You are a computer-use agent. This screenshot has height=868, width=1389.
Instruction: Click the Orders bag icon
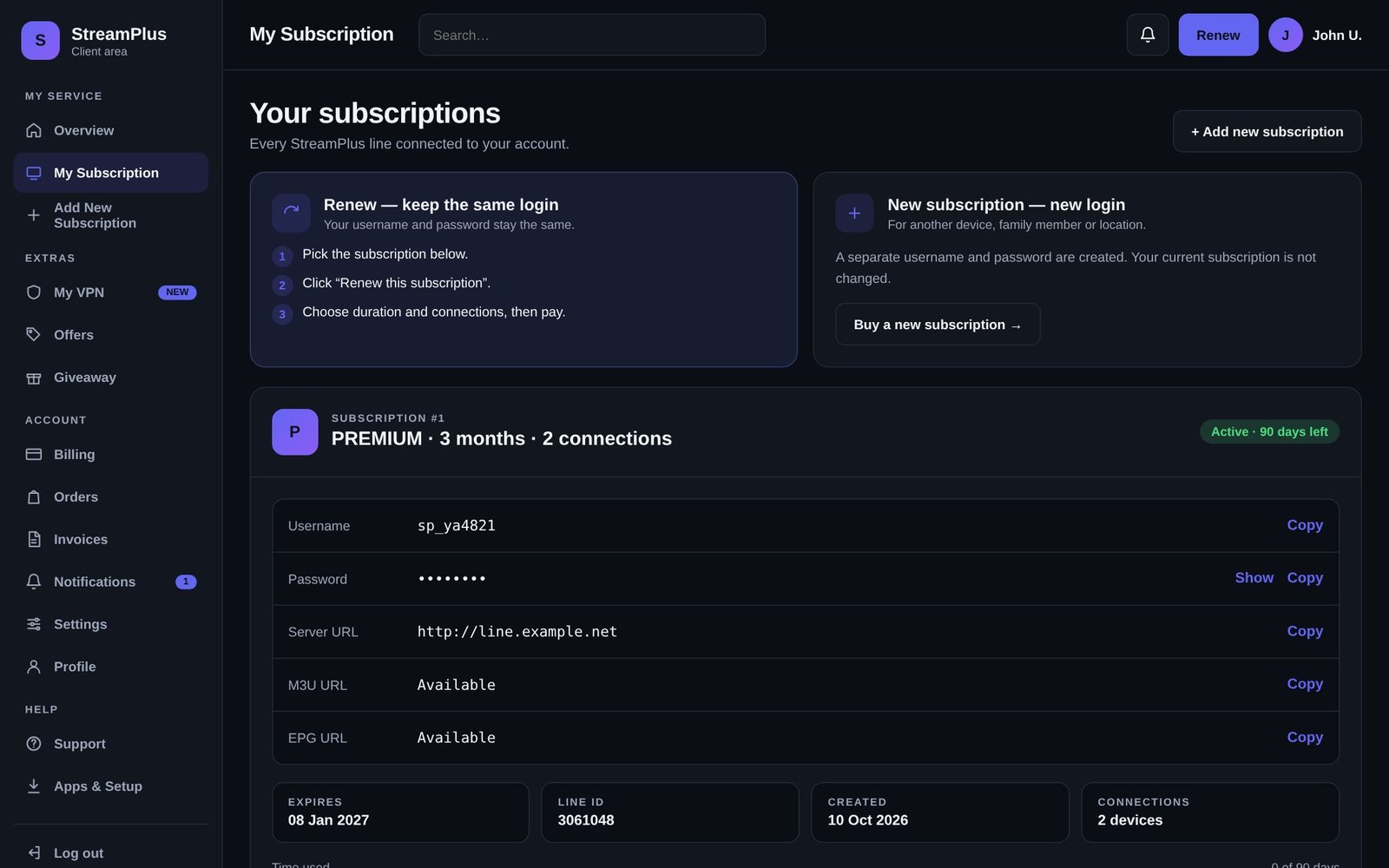(x=34, y=496)
